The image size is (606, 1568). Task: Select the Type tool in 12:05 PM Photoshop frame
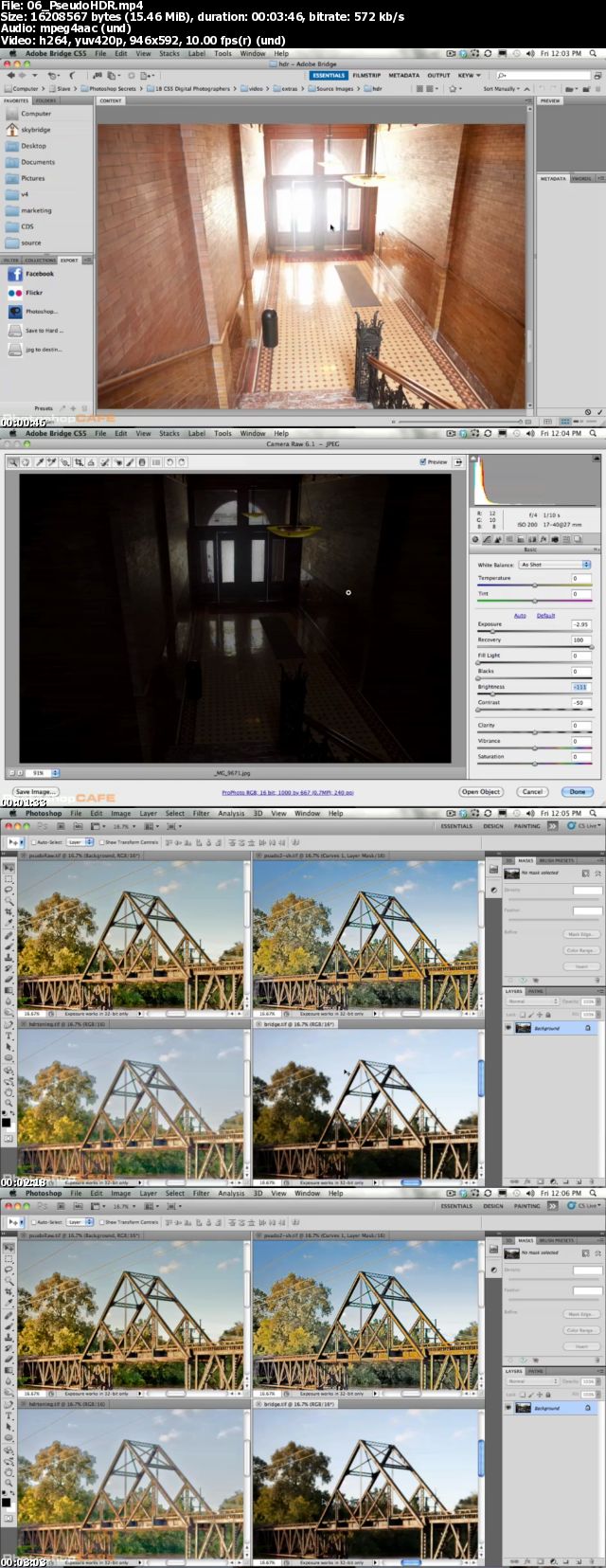9,1036
